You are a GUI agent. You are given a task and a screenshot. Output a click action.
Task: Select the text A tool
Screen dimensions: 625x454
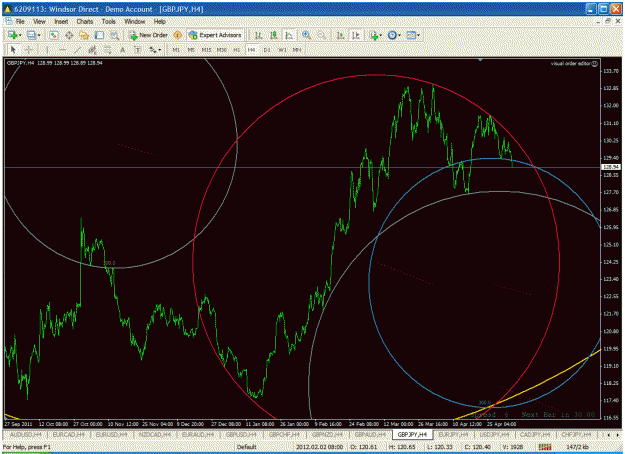point(123,50)
